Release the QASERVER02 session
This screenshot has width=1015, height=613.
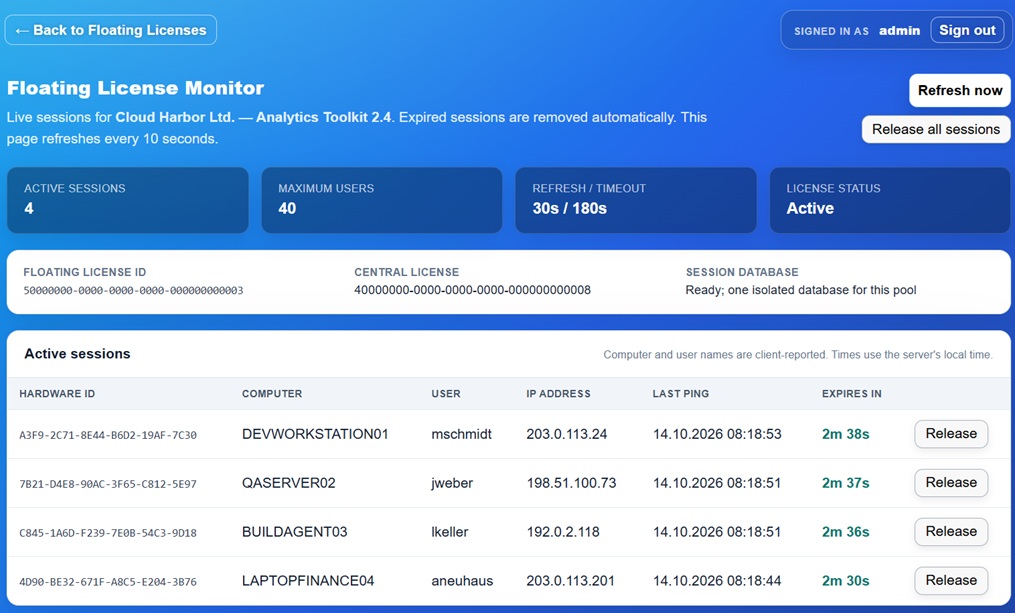951,483
